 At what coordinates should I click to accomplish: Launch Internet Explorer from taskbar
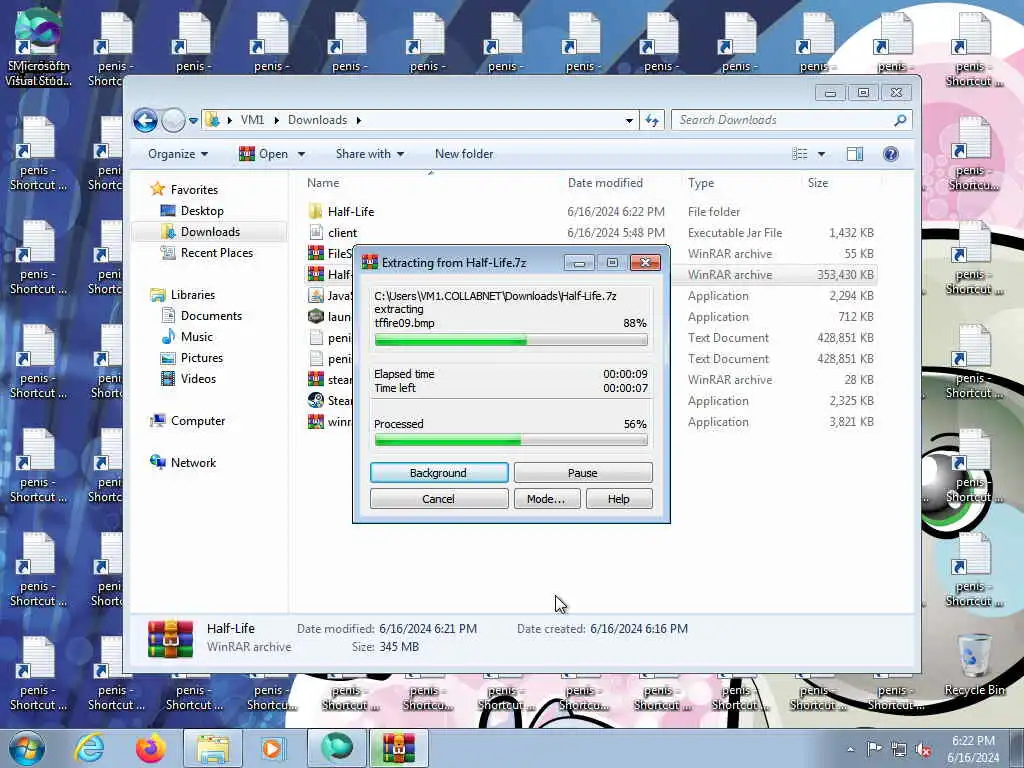pyautogui.click(x=89, y=748)
